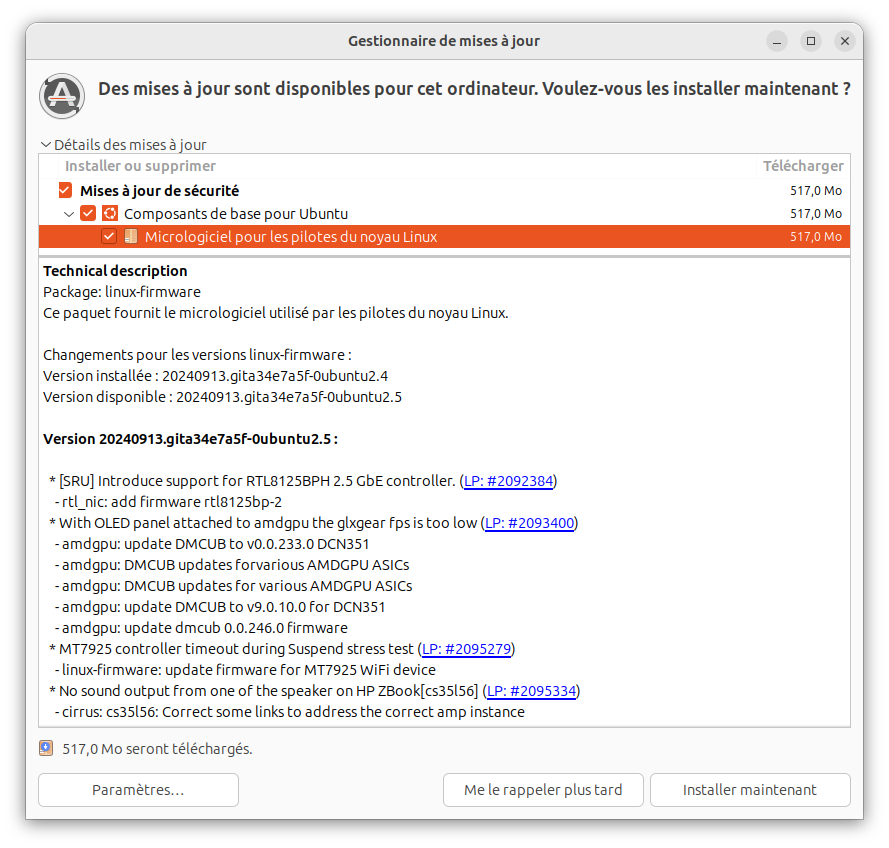Toggle Composants de base pour Ubuntu checkbox
Image resolution: width=889 pixels, height=848 pixels.
click(87, 214)
